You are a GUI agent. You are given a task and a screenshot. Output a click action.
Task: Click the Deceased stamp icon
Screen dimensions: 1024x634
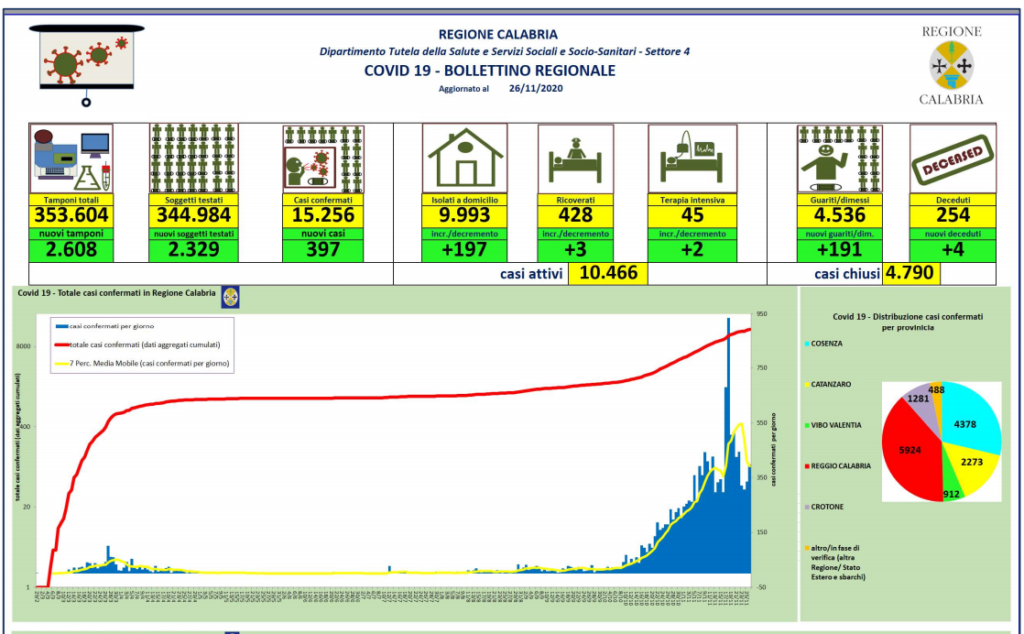point(952,158)
